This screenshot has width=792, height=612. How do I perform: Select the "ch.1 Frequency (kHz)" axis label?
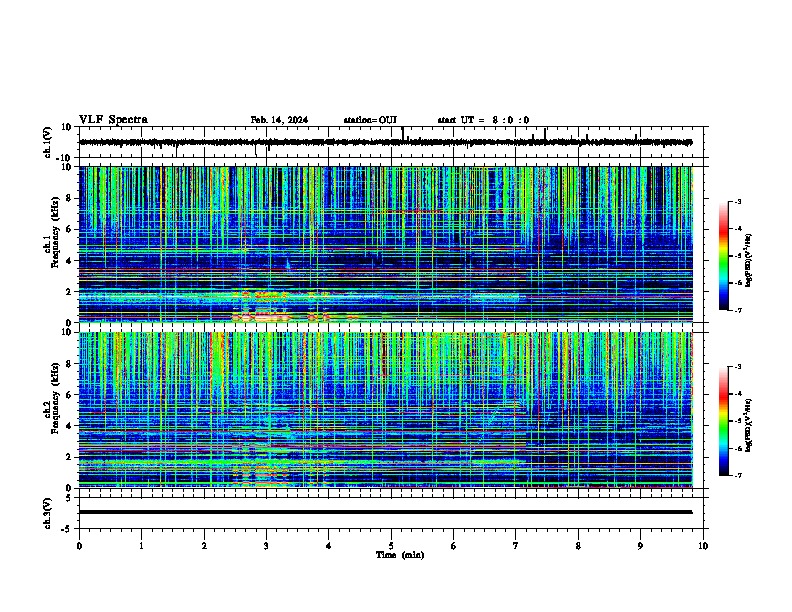click(51, 233)
